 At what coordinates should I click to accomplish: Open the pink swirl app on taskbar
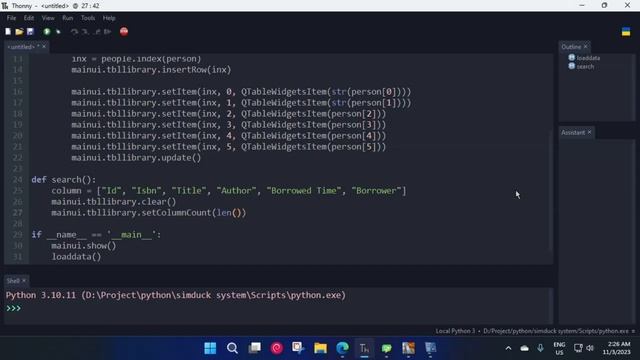tap(277, 348)
